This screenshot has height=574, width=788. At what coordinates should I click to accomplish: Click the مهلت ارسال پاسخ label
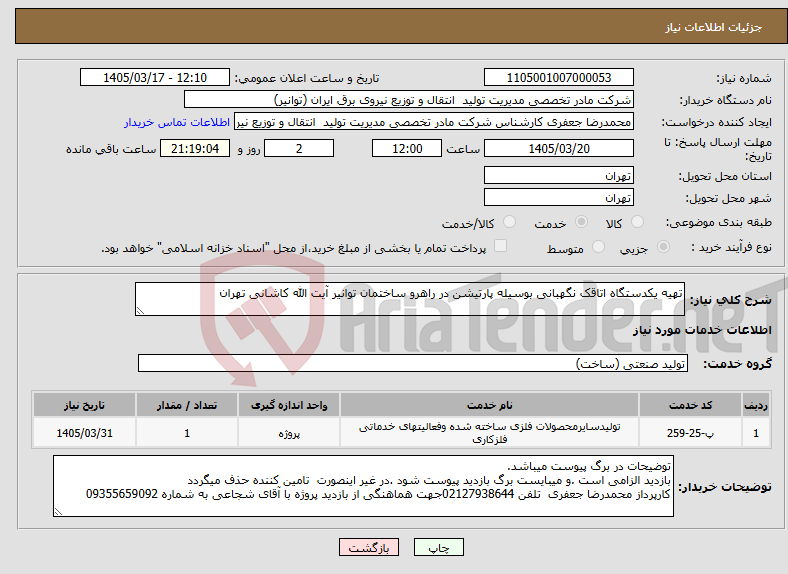coord(718,149)
